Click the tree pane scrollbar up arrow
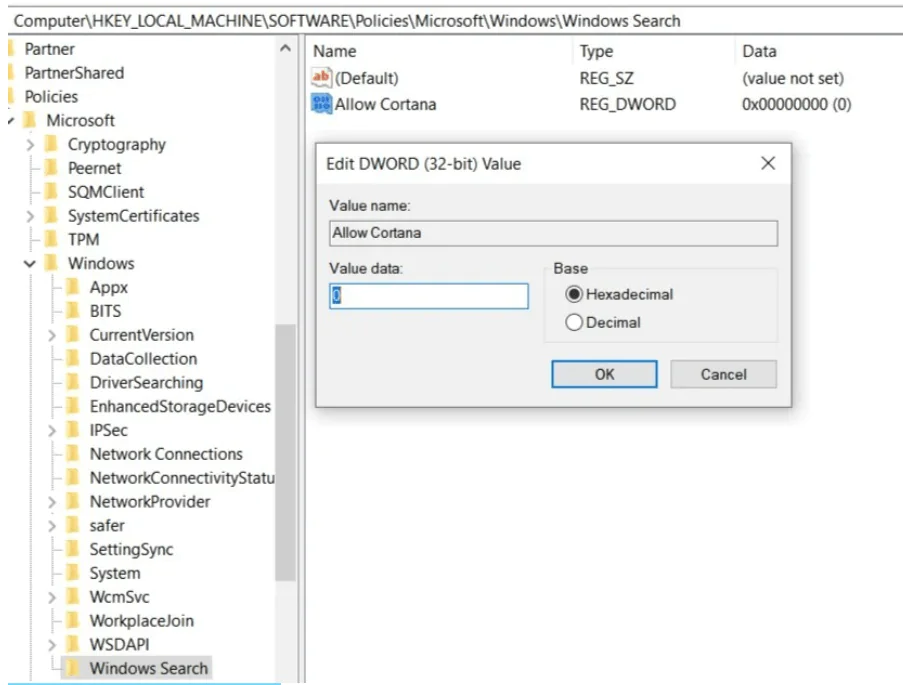Image resolution: width=903 pixels, height=685 pixels. coord(285,48)
